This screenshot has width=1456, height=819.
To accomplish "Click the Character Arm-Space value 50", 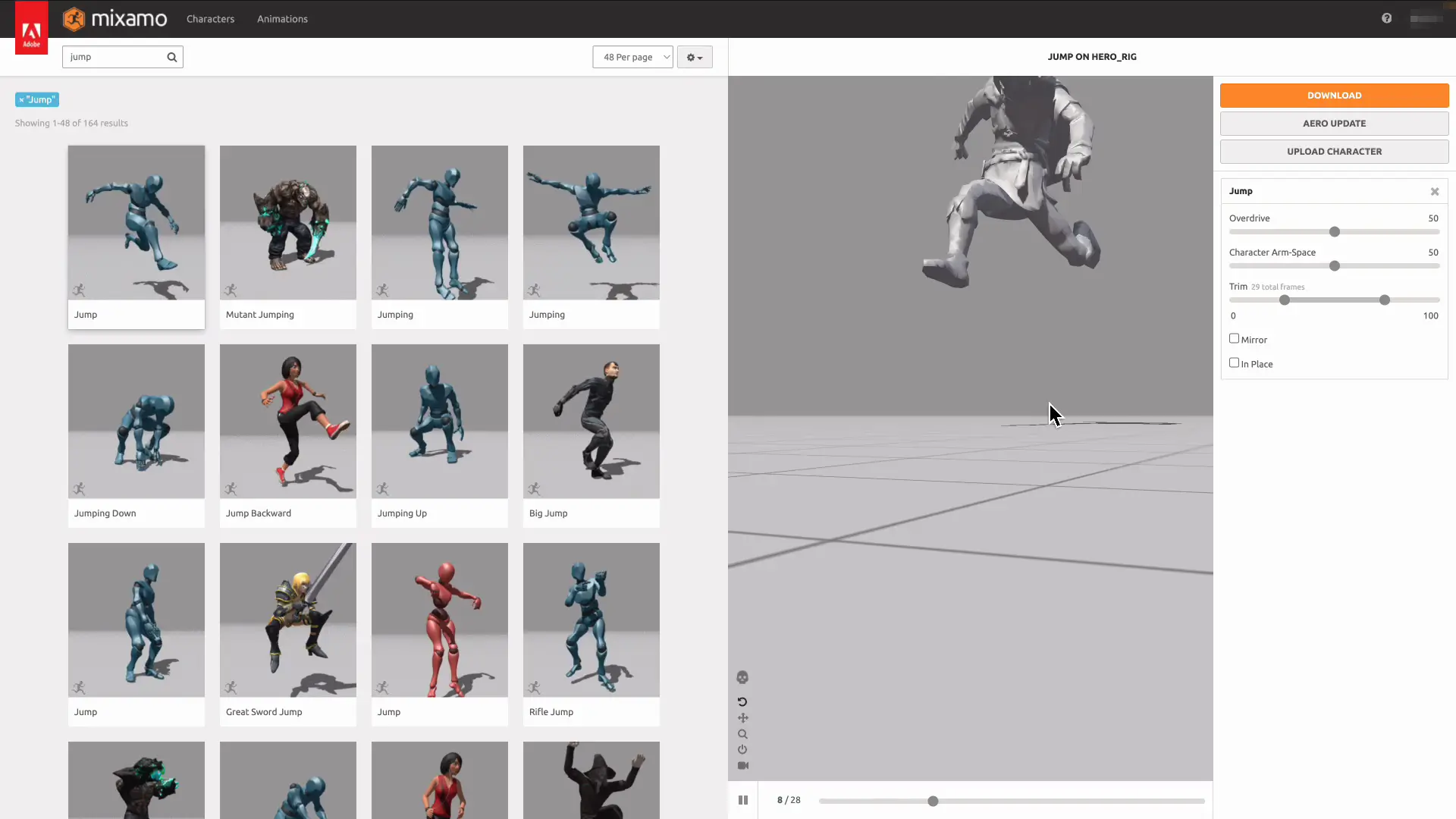I will [1432, 253].
